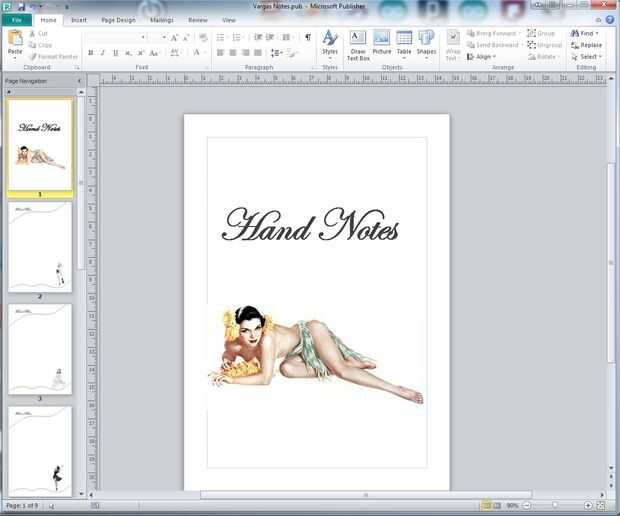Click the Decrease Indent icon
Image resolution: width=620 pixels, height=516 pixels.
pyautogui.click(x=258, y=37)
